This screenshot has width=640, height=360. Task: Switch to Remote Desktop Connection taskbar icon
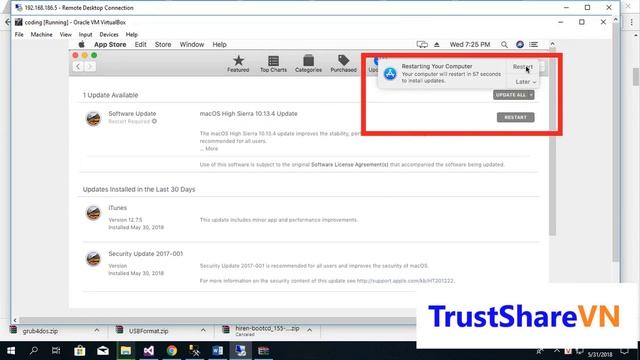pyautogui.click(x=240, y=351)
